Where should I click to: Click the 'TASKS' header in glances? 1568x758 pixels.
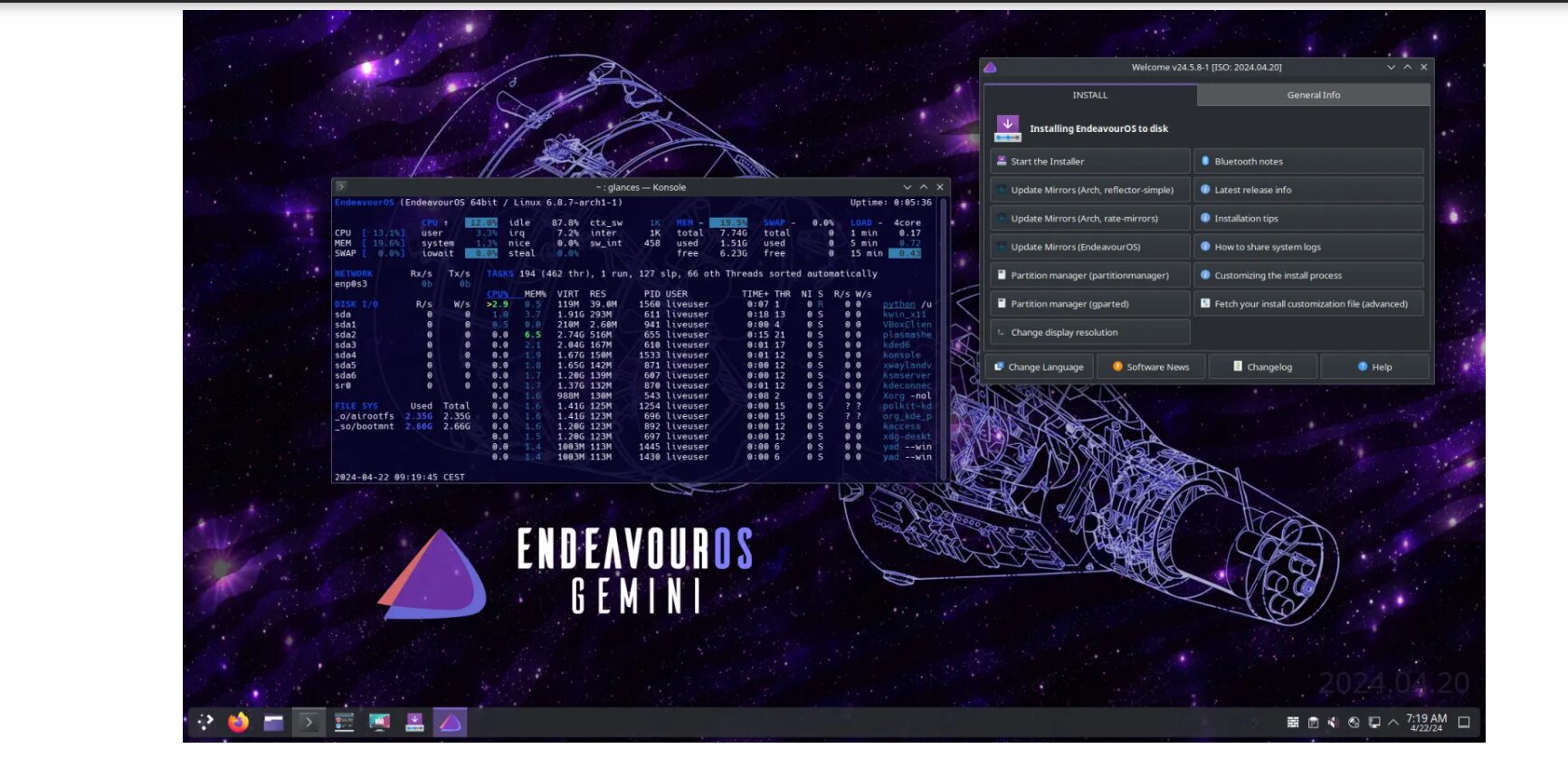click(x=500, y=273)
